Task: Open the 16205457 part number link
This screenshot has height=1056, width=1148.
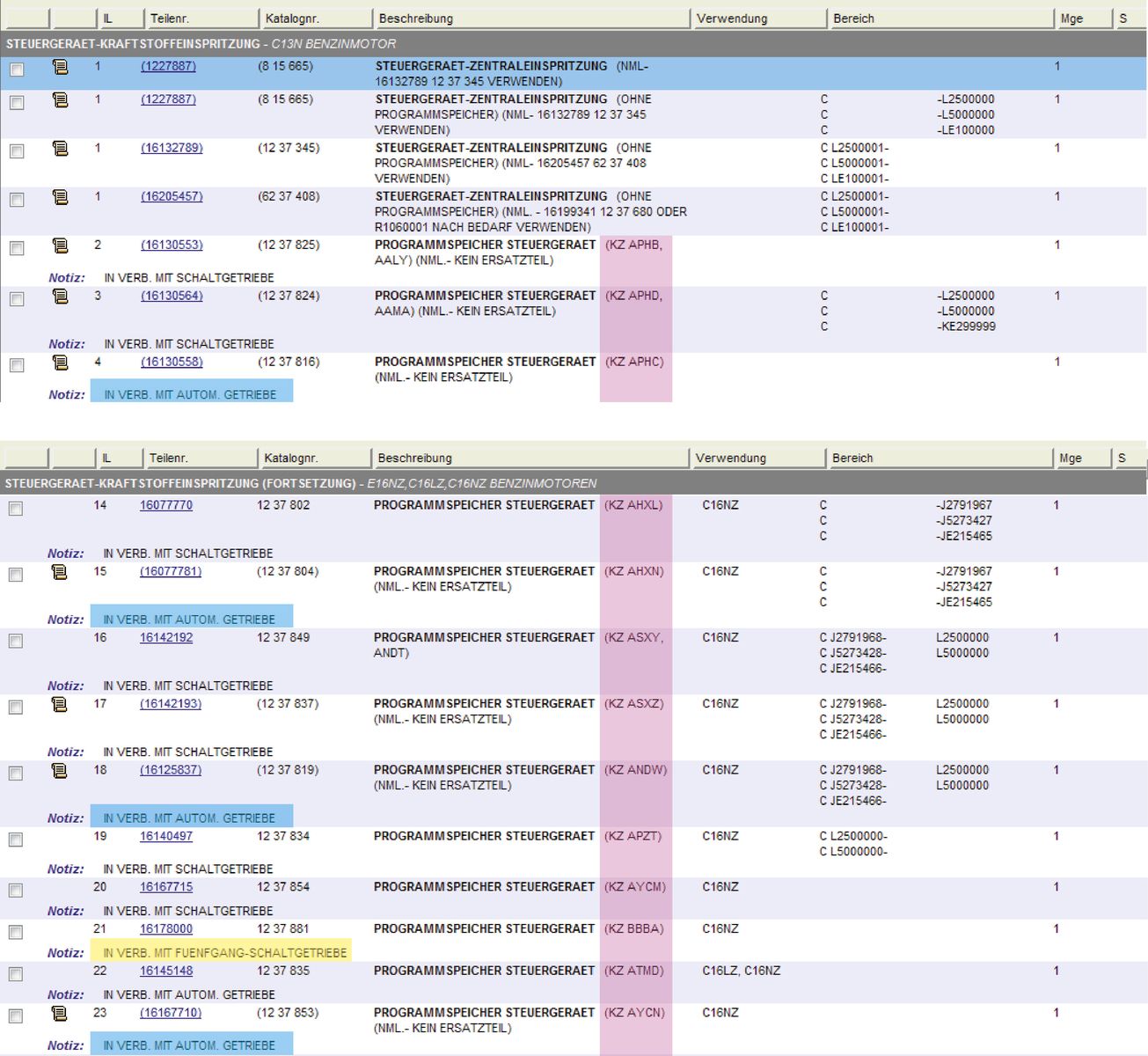Action: (172, 196)
